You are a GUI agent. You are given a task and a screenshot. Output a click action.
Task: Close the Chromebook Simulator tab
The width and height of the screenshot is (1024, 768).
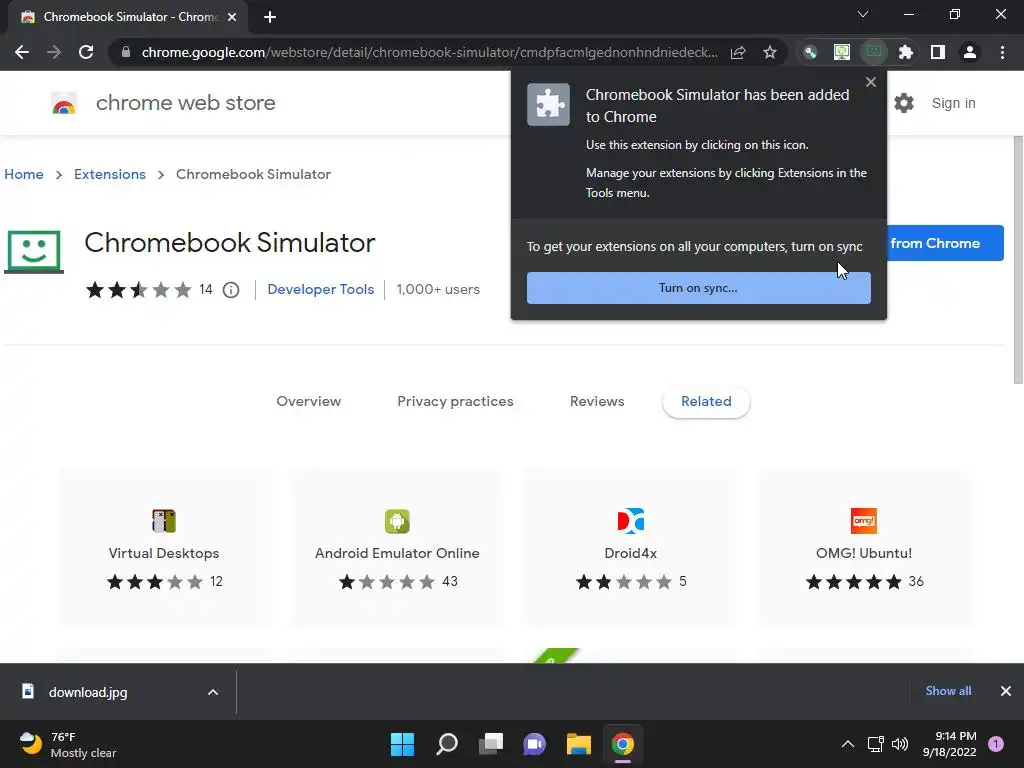coord(232,17)
